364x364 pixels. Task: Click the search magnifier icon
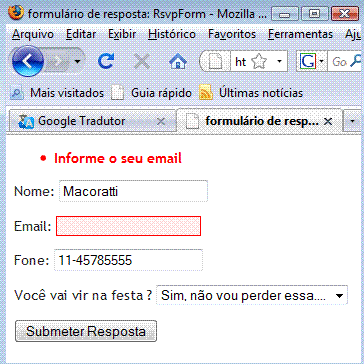(x=358, y=61)
